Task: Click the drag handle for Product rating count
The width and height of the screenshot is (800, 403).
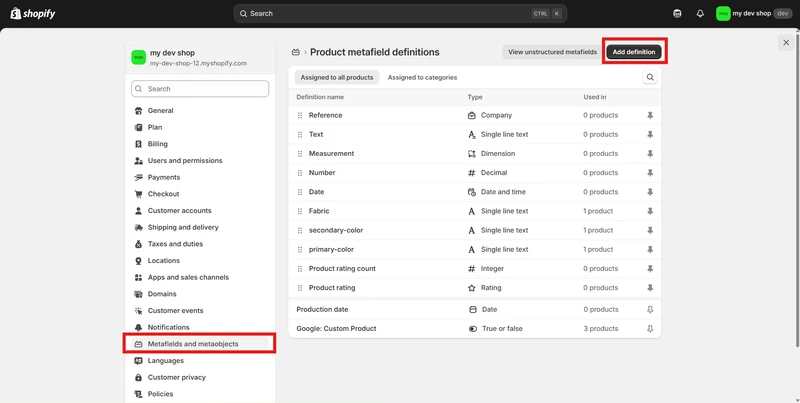Action: [300, 269]
